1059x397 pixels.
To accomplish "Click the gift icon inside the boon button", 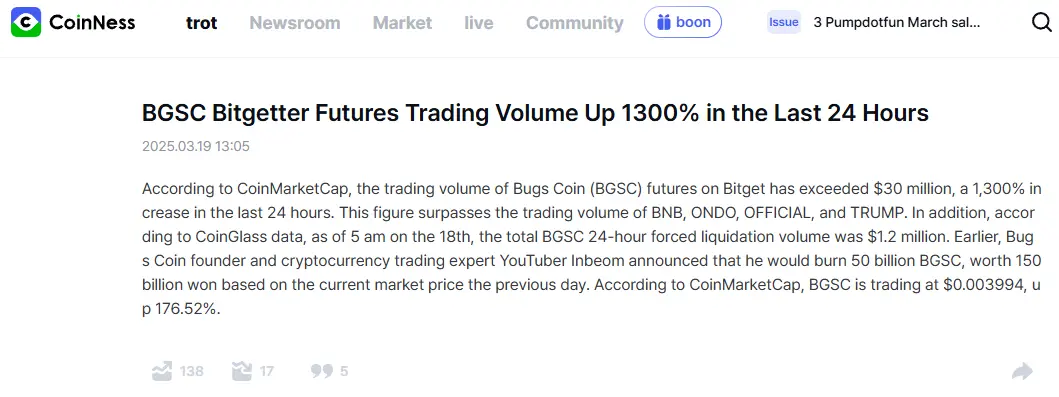I will (664, 22).
